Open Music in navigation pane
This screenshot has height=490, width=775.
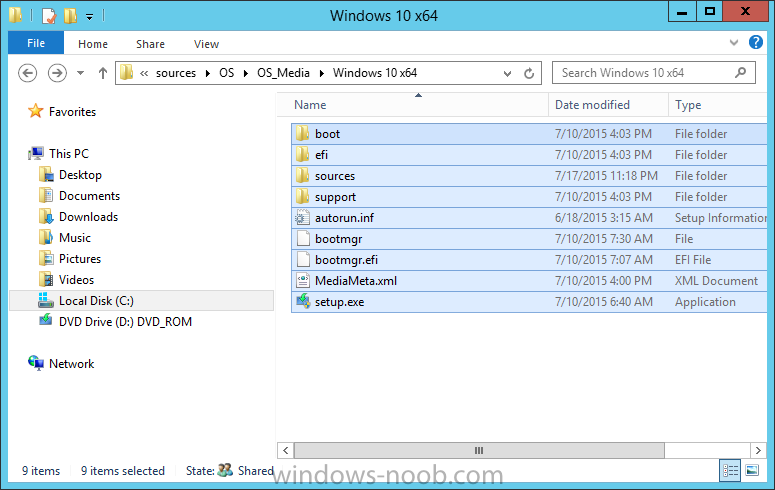click(x=75, y=238)
